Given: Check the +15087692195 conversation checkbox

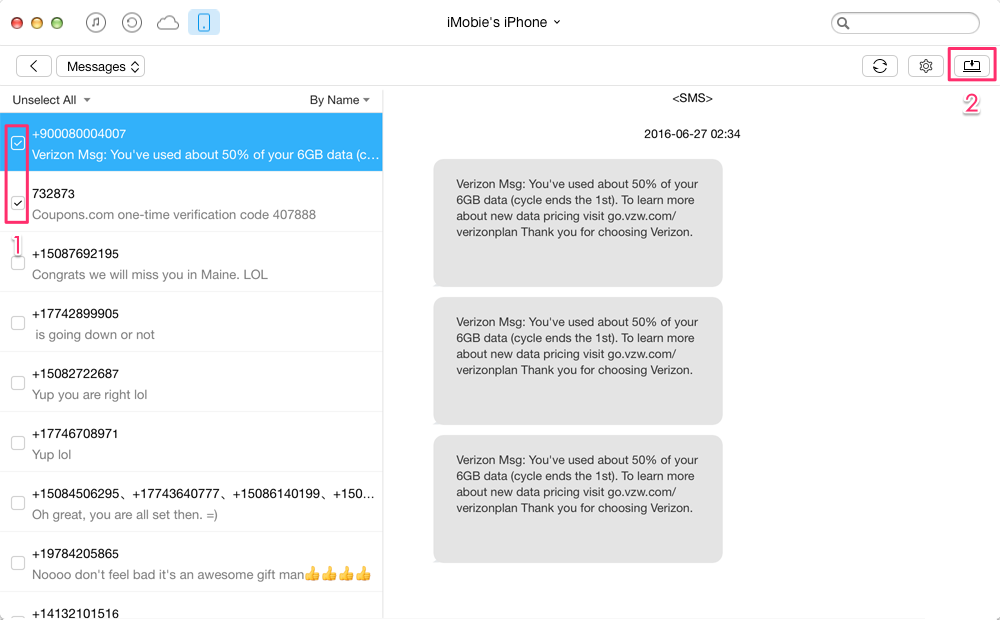Looking at the screenshot, I should pos(18,263).
